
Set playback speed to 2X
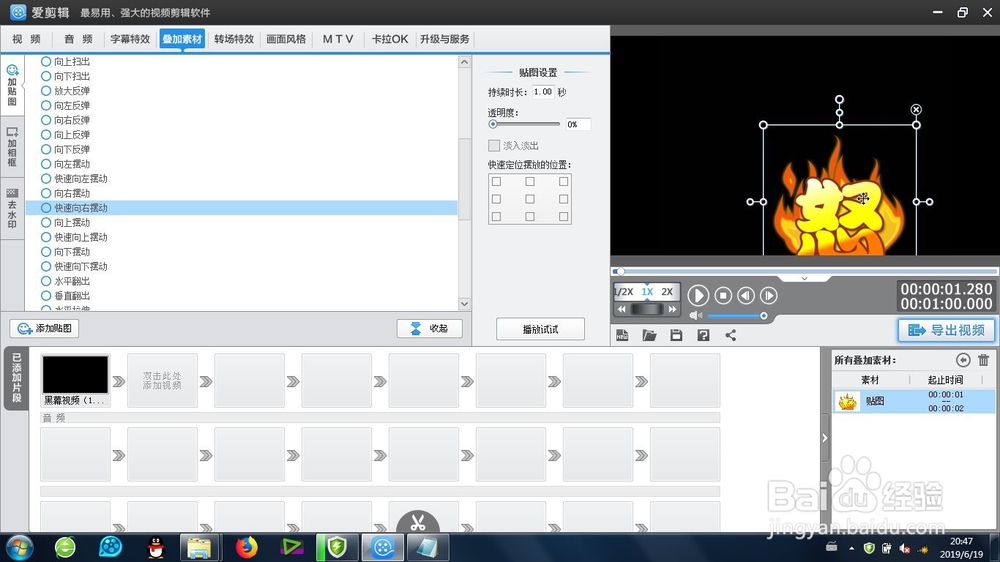(667, 292)
